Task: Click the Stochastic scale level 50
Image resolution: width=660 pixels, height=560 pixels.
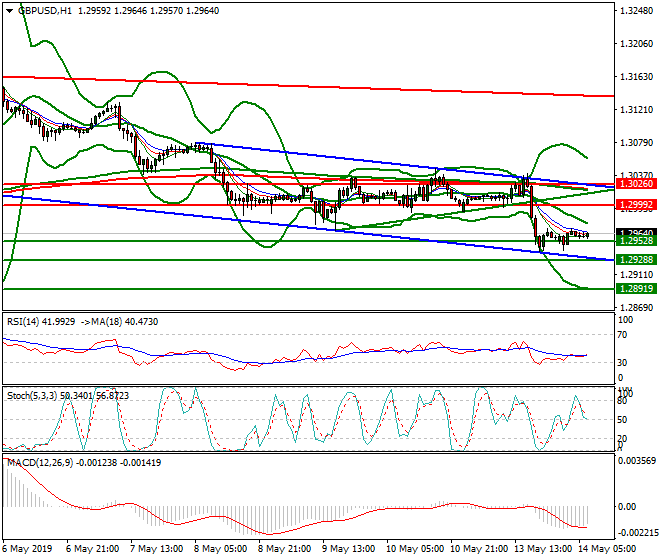Action: click(x=622, y=420)
